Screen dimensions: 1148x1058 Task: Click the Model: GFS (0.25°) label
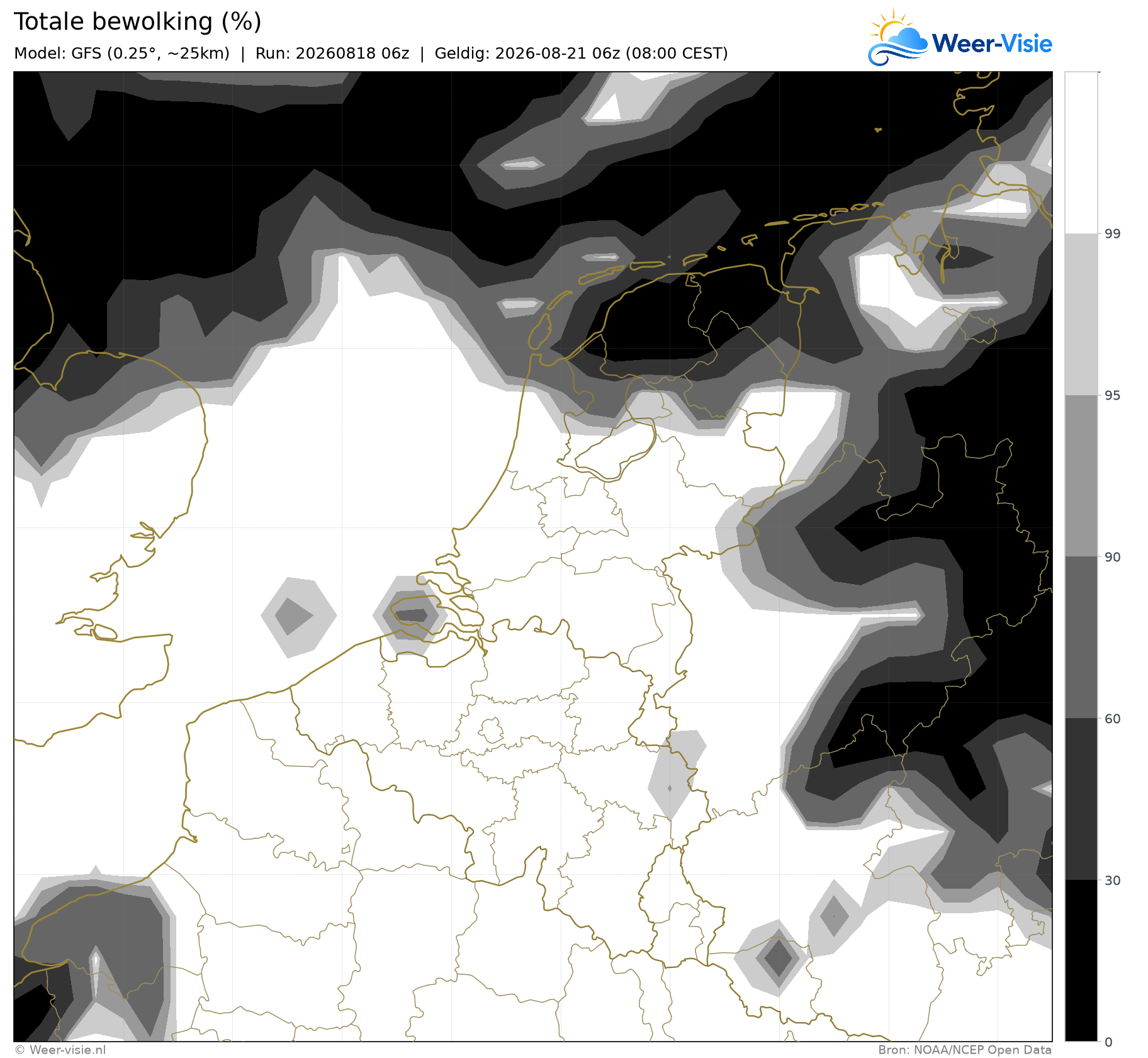pos(121,53)
